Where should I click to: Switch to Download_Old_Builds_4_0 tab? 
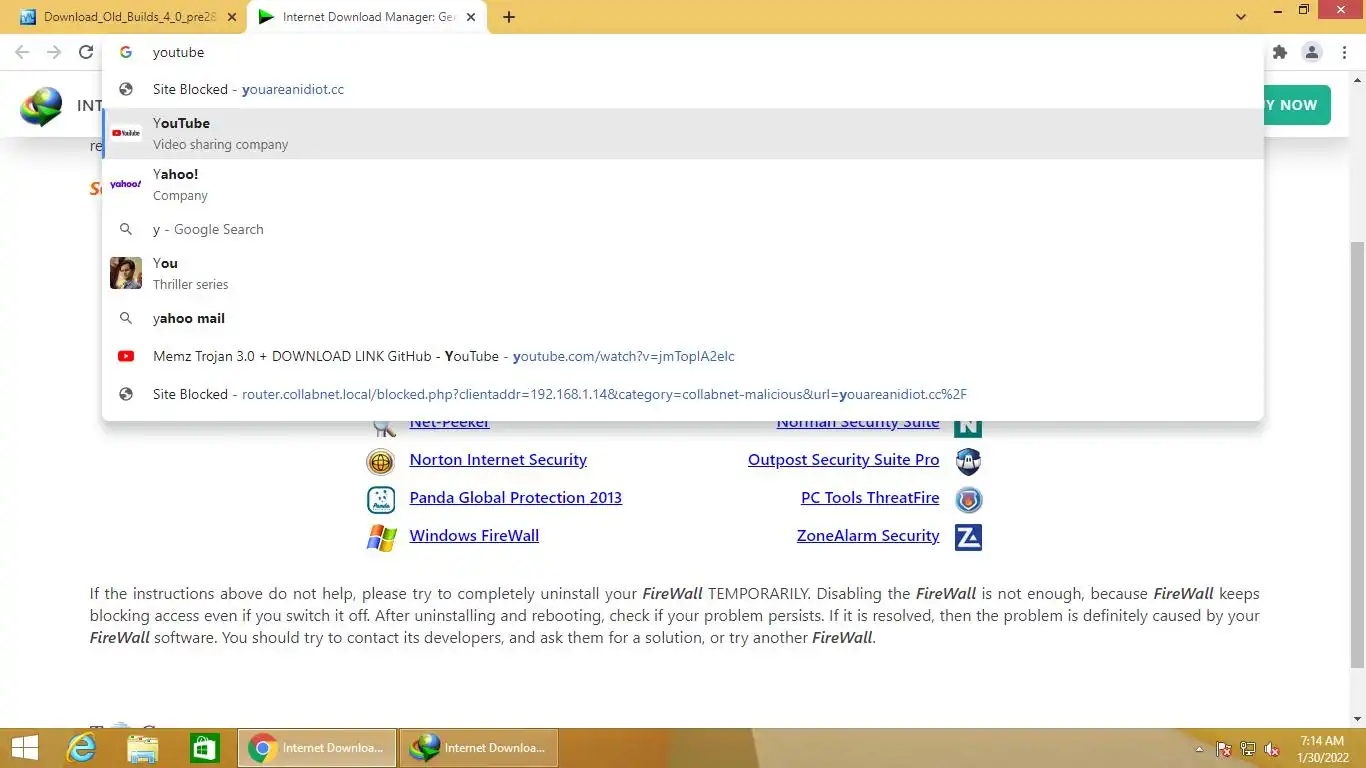tap(128, 17)
